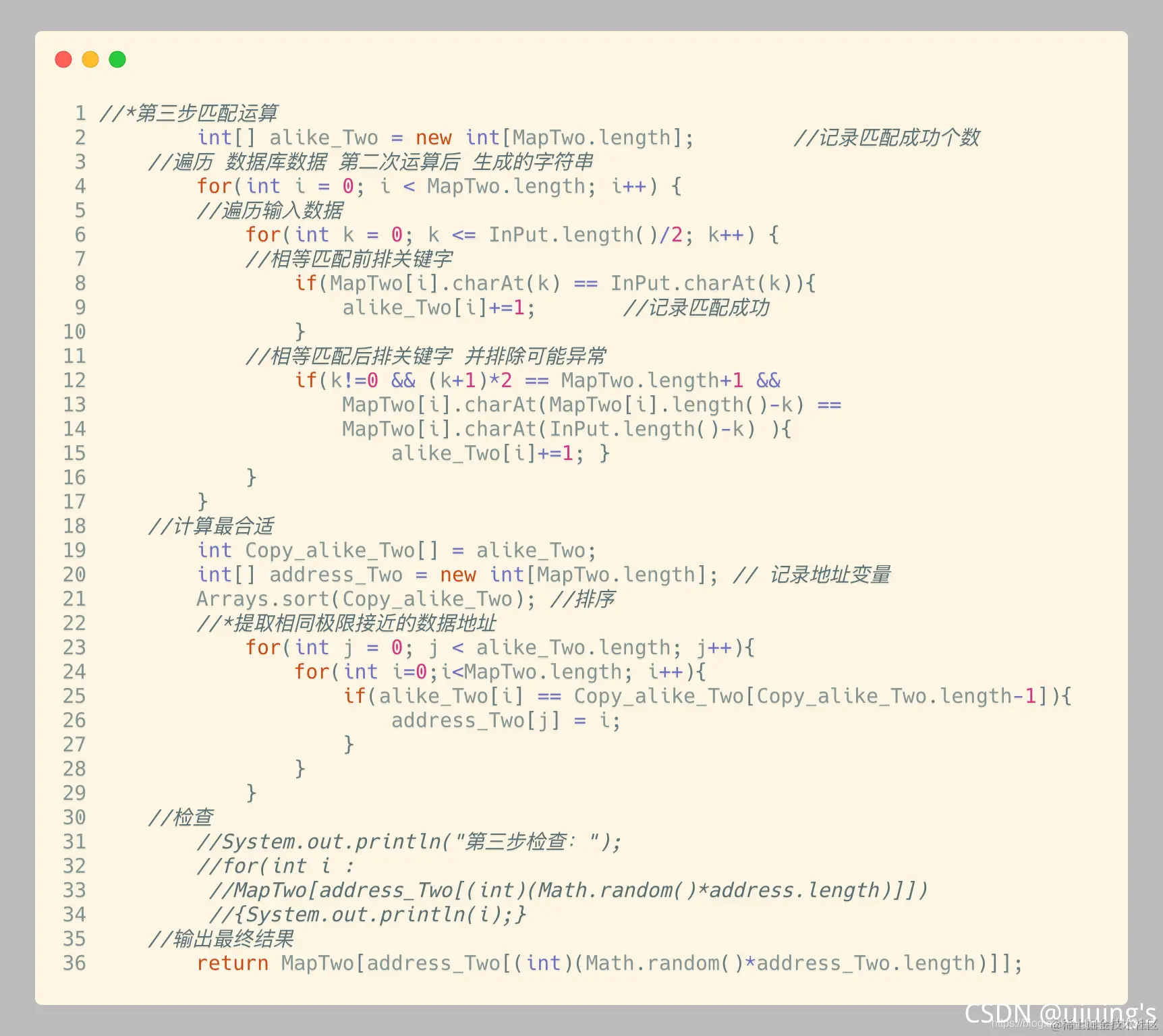
Task: Click the commented "//MapTwo[address_Two[(int)(Math.random()..." line
Action: click(x=569, y=890)
